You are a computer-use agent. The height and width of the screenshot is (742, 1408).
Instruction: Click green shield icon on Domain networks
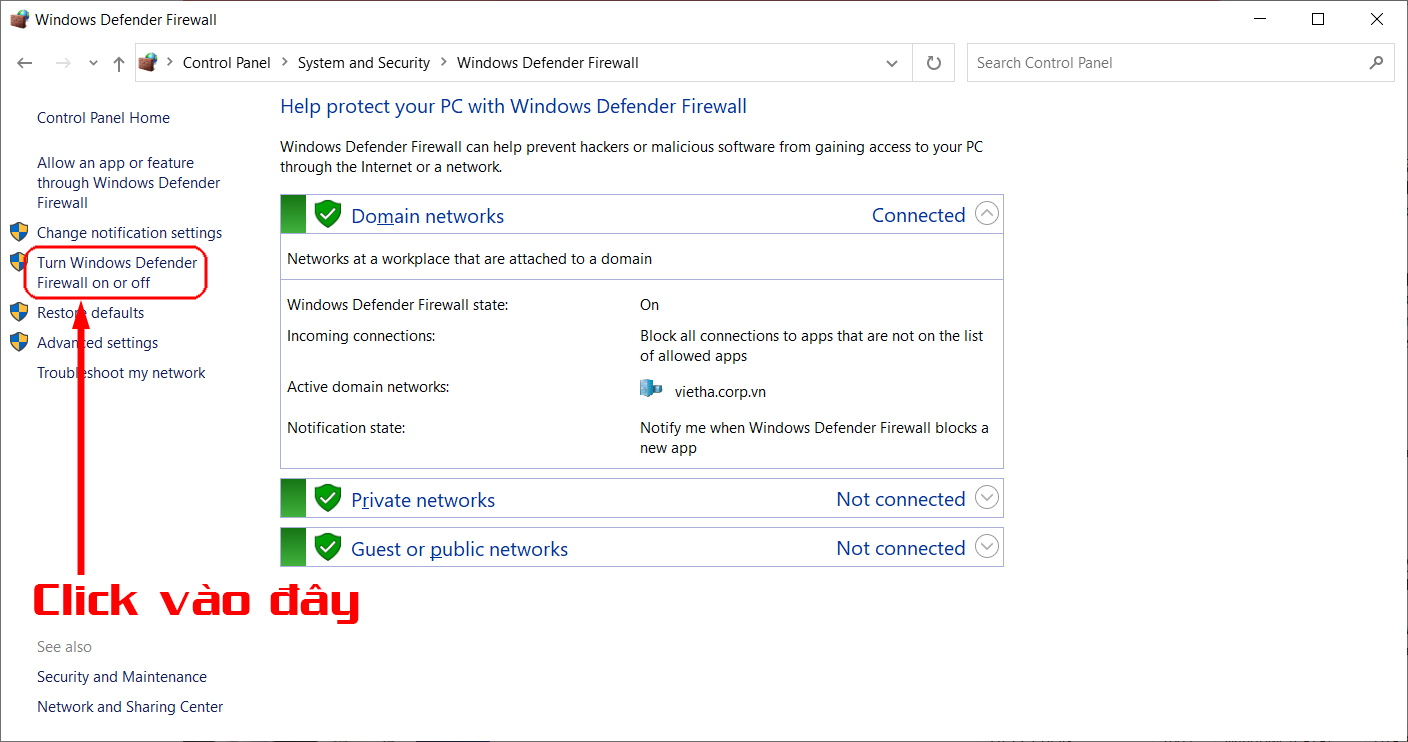point(328,214)
